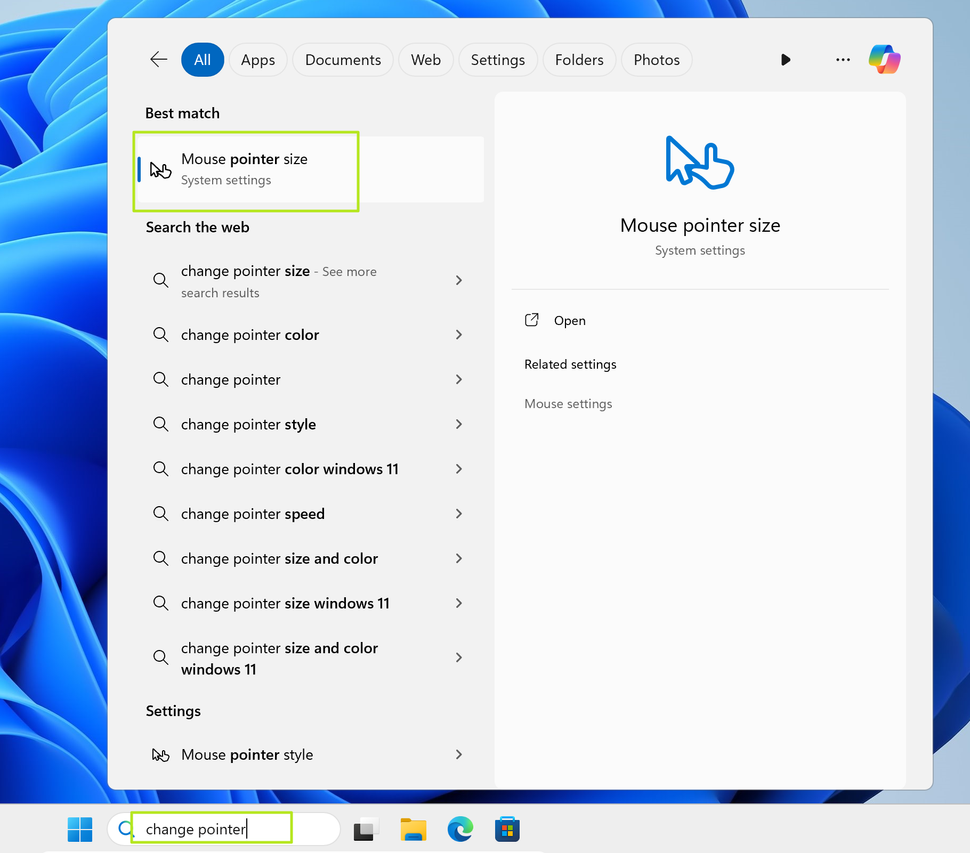
Task: Click the game pass play icon
Action: (x=786, y=59)
